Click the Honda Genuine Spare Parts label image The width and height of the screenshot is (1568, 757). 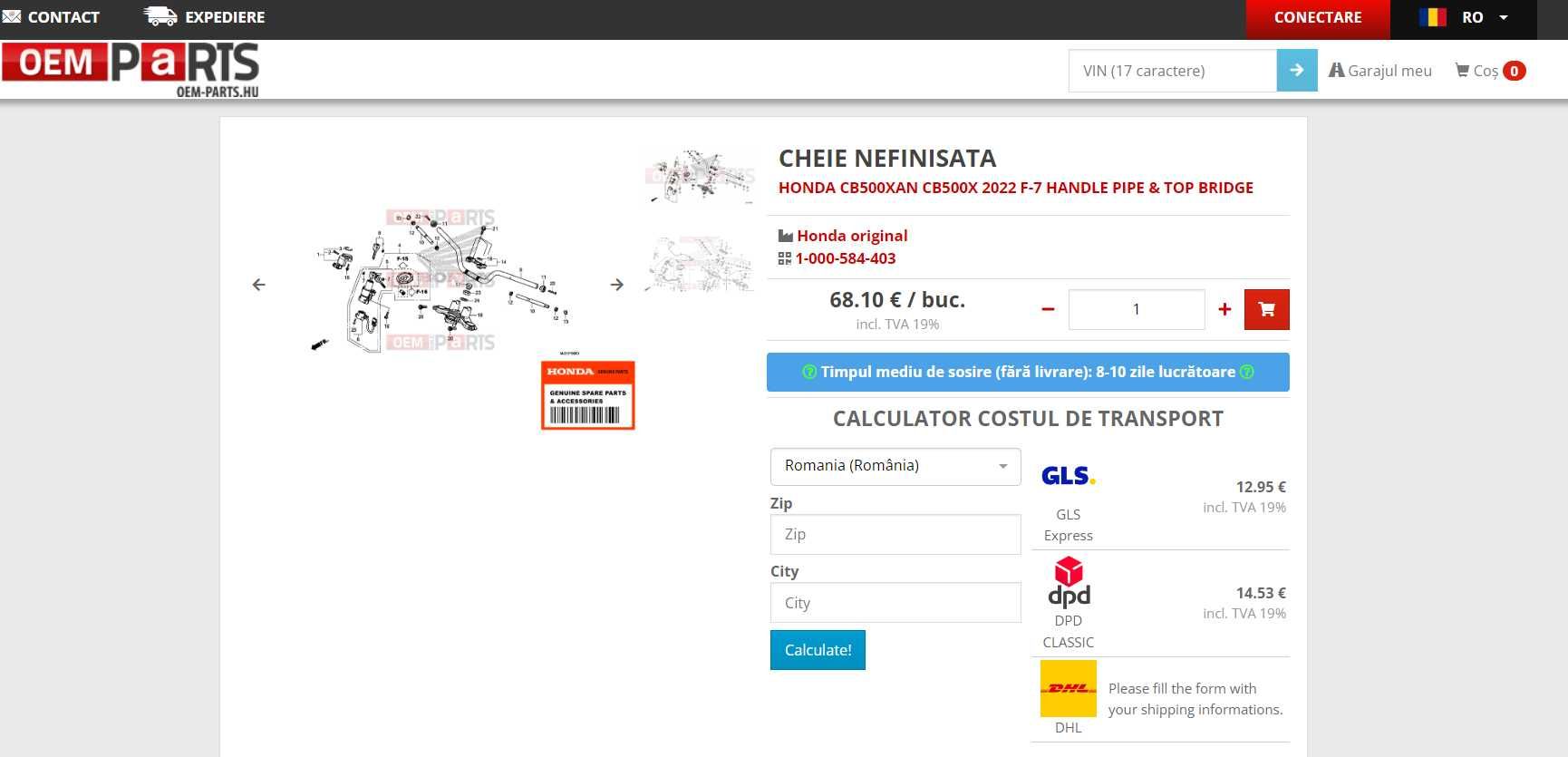pyautogui.click(x=588, y=394)
